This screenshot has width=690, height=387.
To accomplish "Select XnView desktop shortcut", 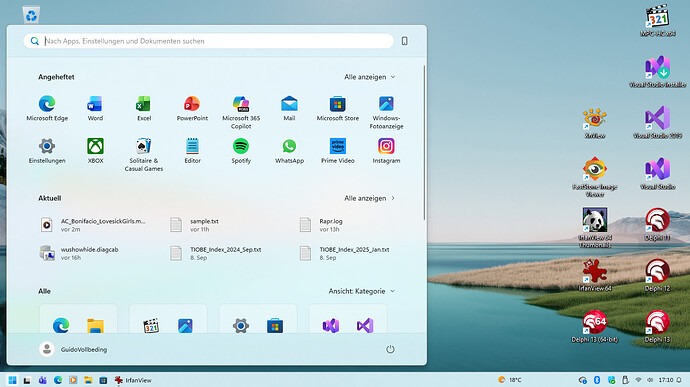I will pyautogui.click(x=595, y=123).
